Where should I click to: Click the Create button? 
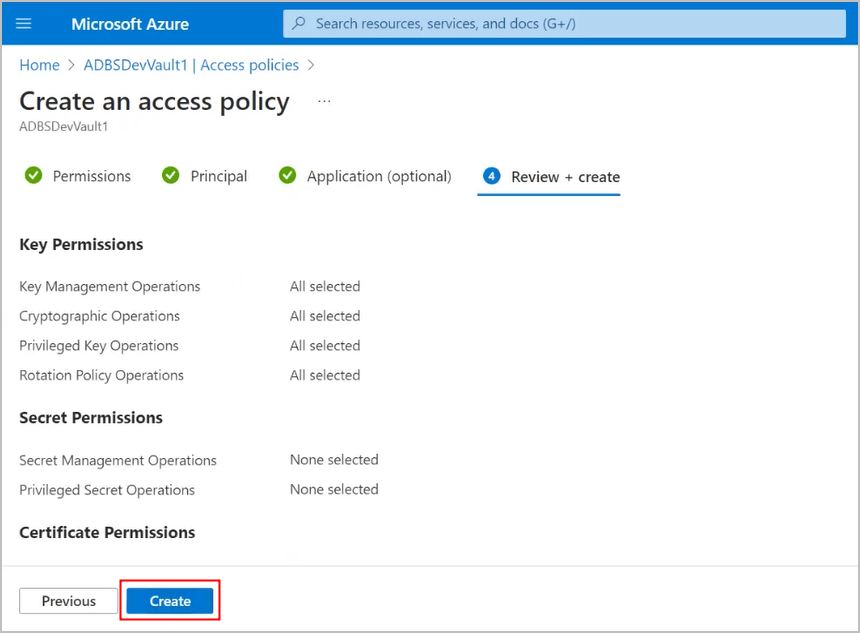169,600
